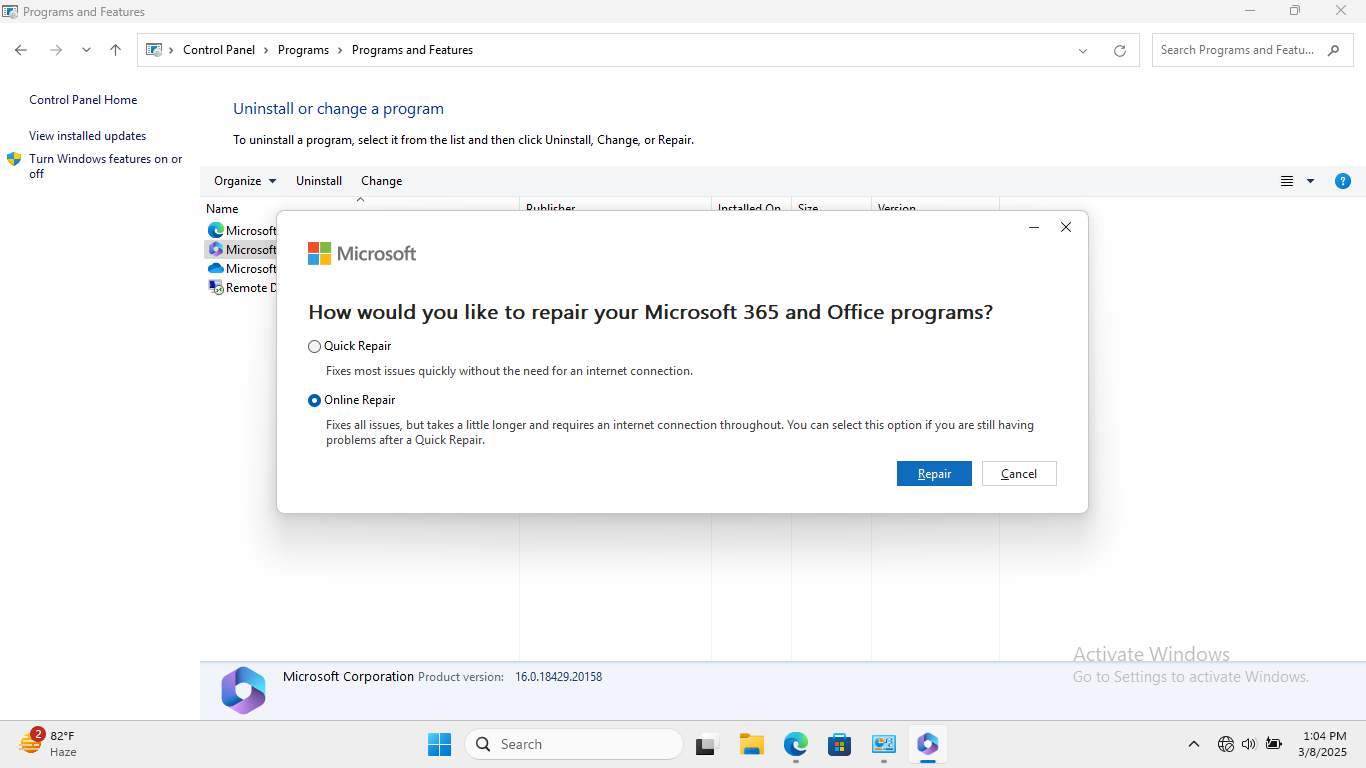Select the Microsoft 365 program entry icon
The height and width of the screenshot is (768, 1366).
click(215, 250)
